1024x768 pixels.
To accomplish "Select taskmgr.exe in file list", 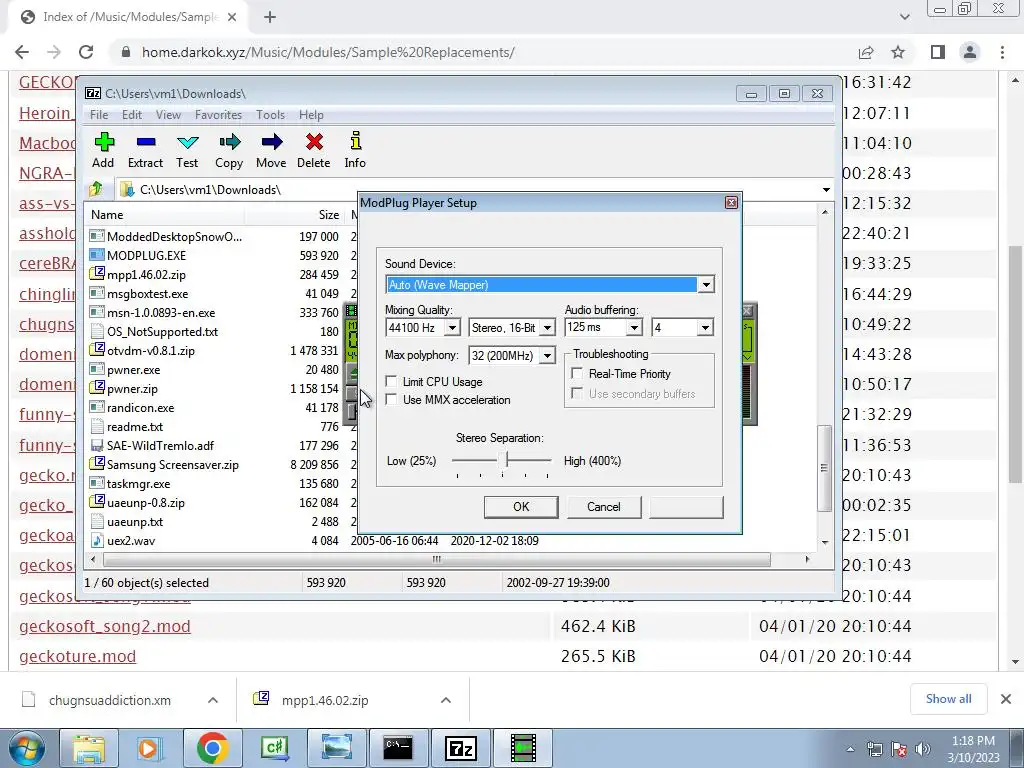I will [138, 484].
